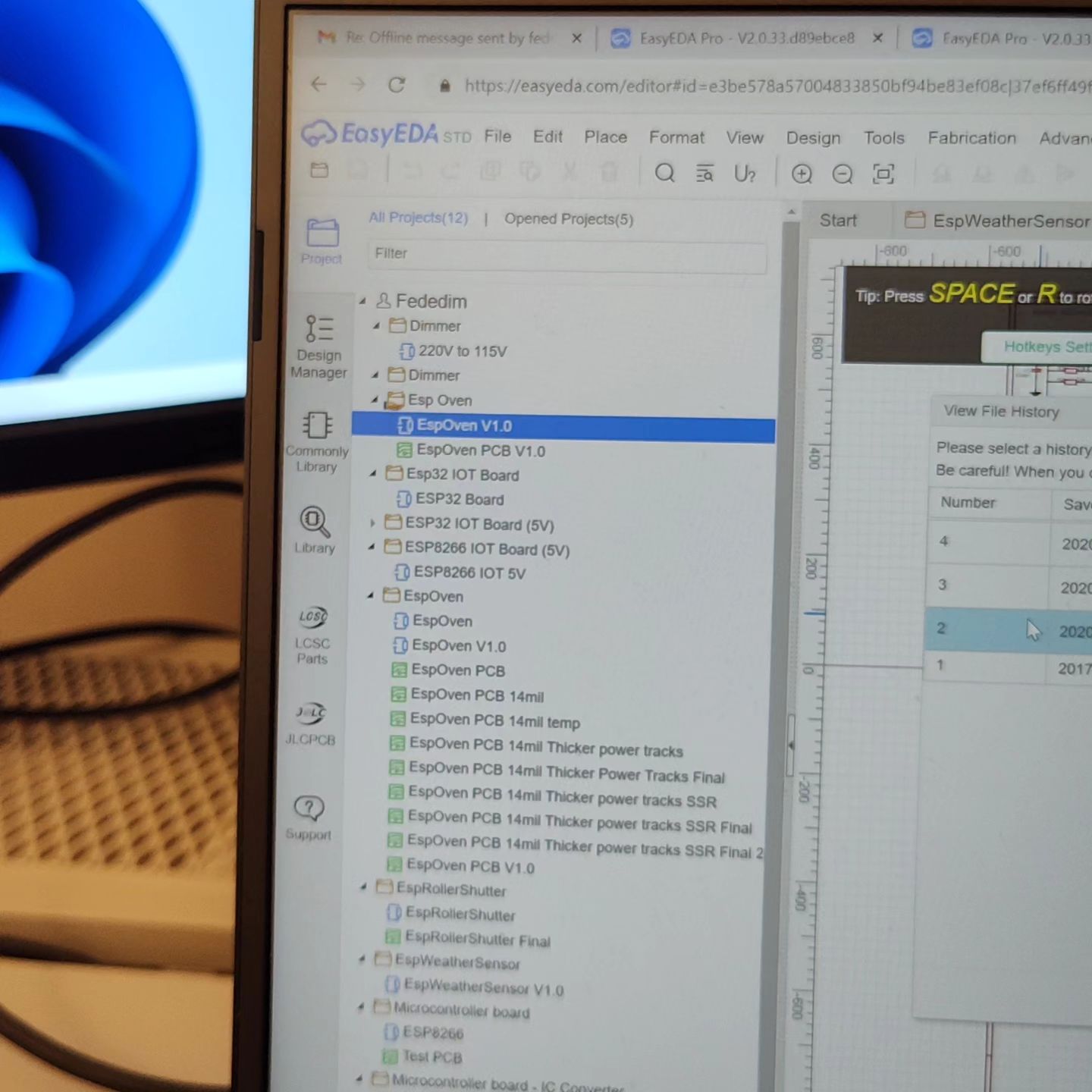Screen dimensions: 1092x1092
Task: Collapse the EspOven folder
Action: pos(370,595)
